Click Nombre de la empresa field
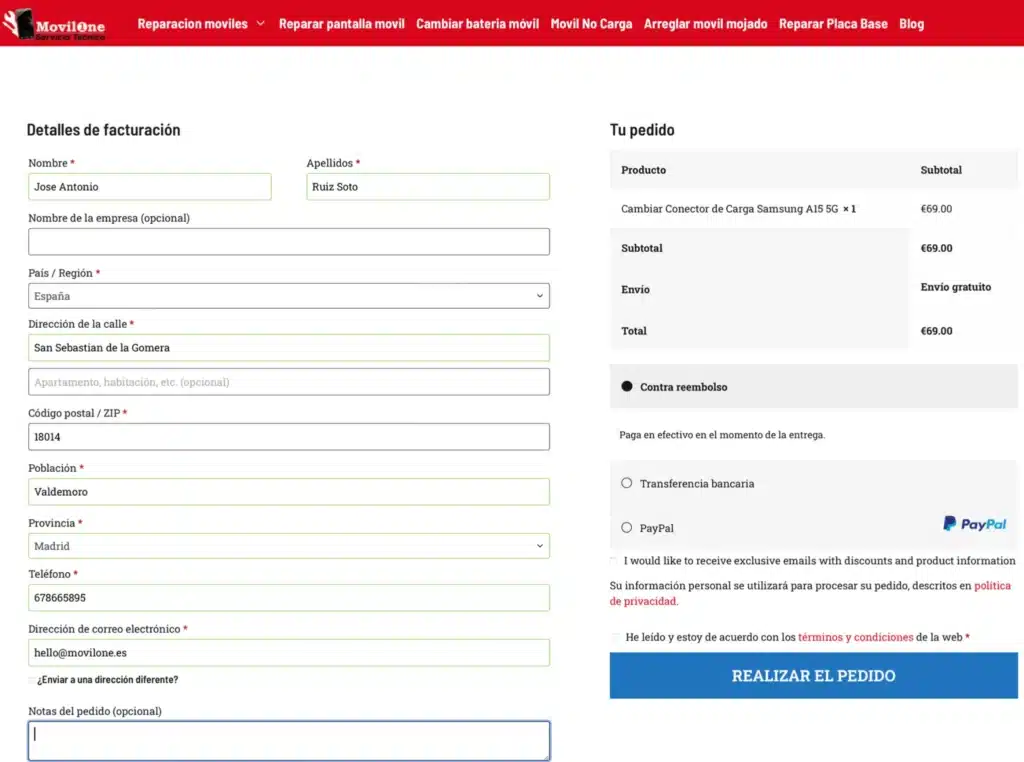The width and height of the screenshot is (1024, 762). [x=289, y=242]
